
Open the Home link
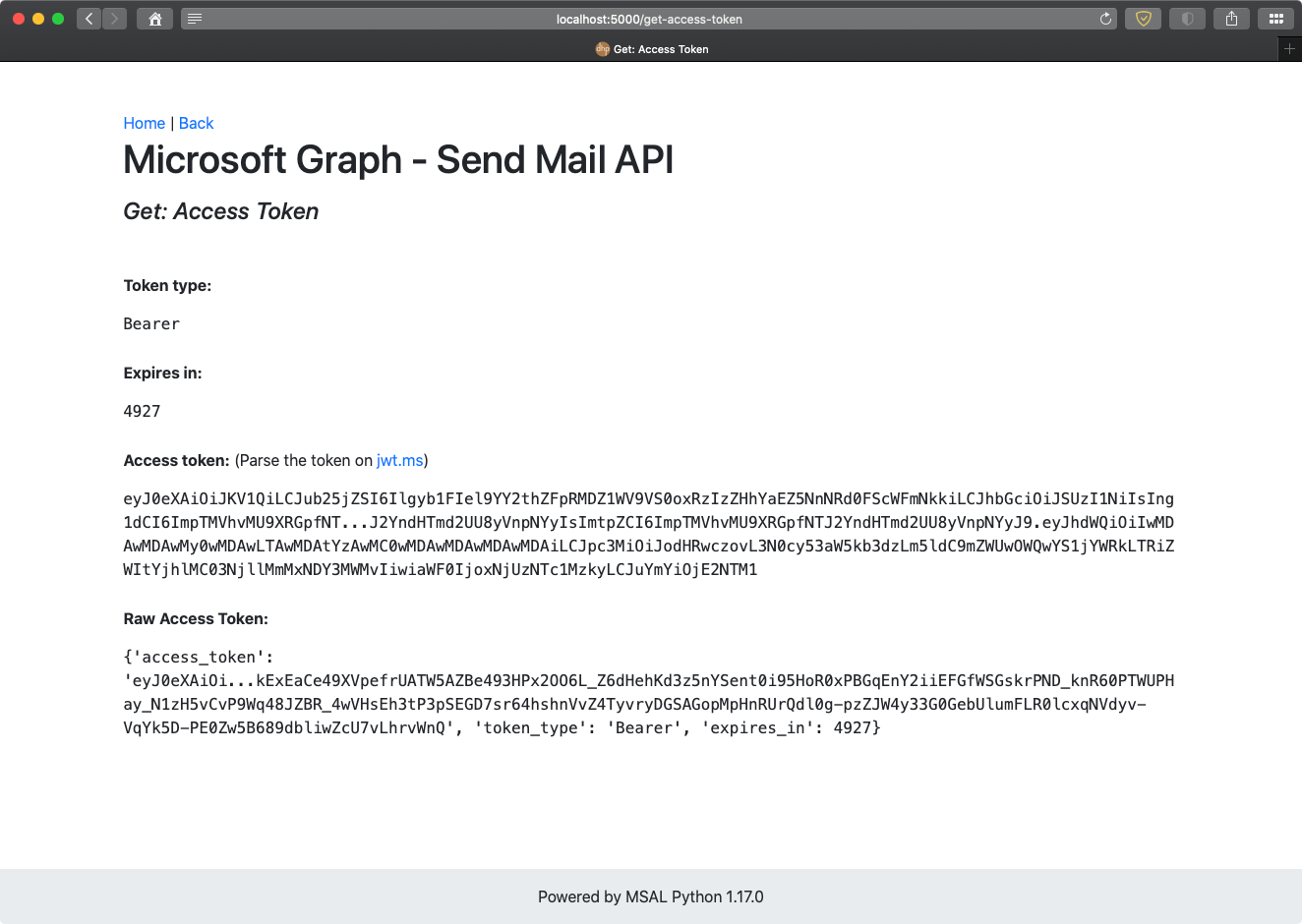[x=145, y=123]
